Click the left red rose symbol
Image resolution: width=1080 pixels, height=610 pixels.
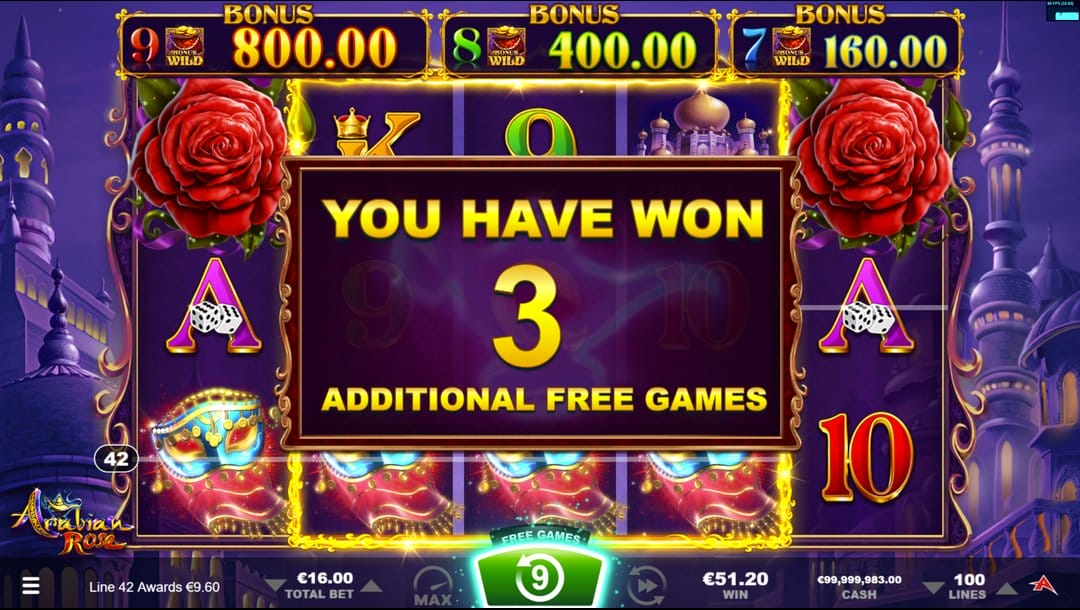click(210, 160)
